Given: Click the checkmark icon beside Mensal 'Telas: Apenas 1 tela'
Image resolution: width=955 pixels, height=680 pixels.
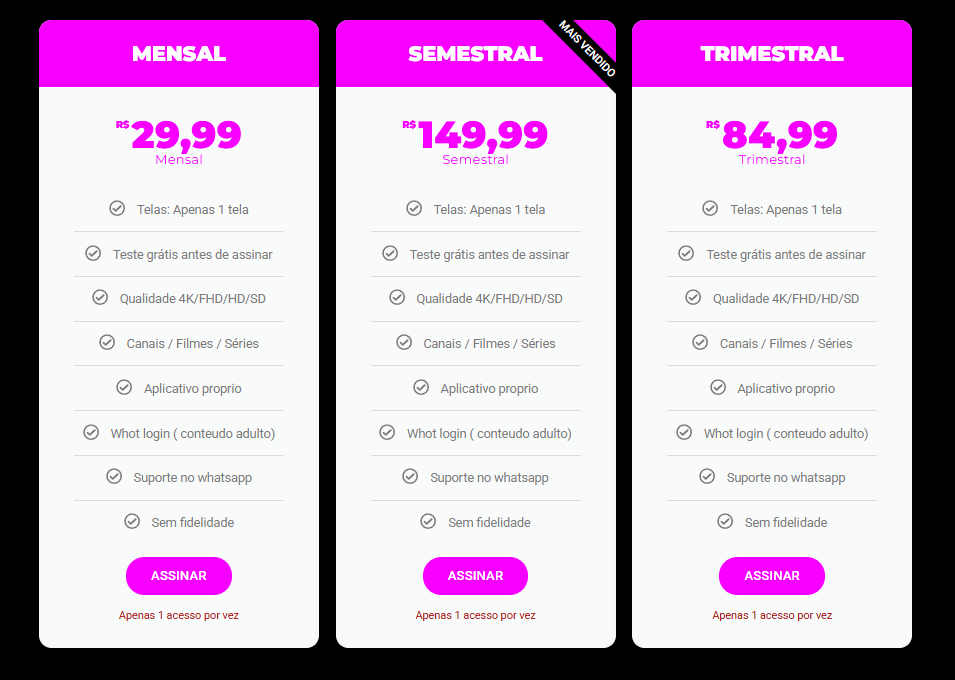Looking at the screenshot, I should click(x=117, y=209).
